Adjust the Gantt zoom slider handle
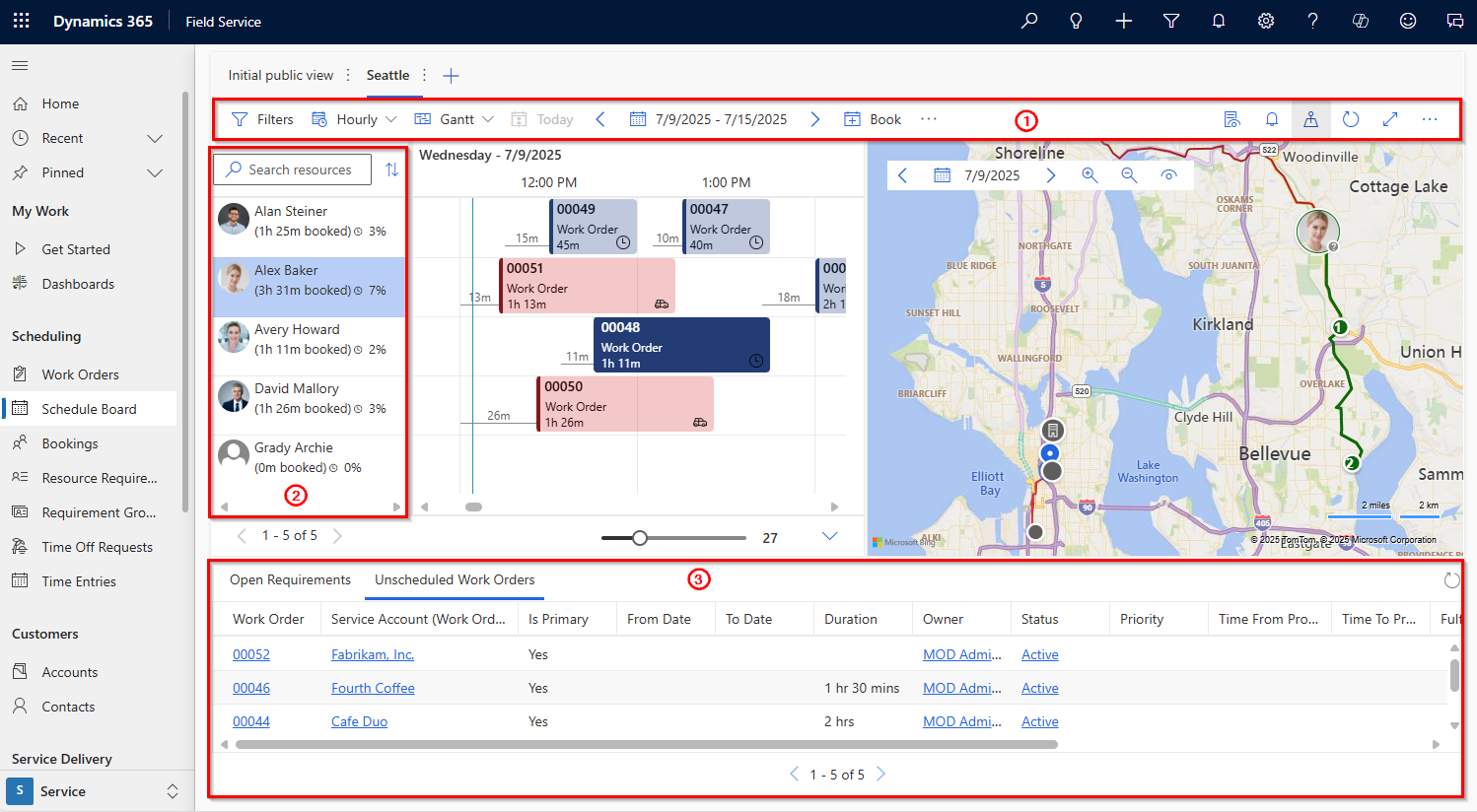1477x812 pixels. tap(640, 538)
